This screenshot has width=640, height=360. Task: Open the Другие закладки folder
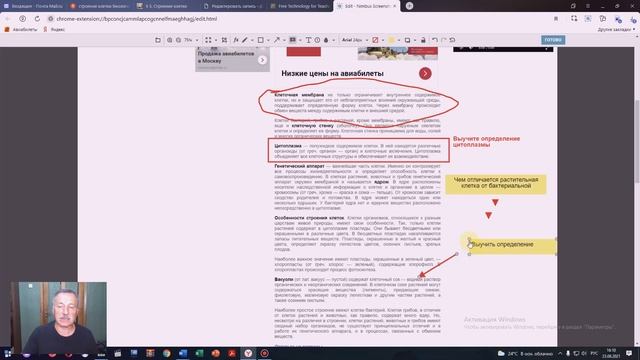click(x=616, y=29)
